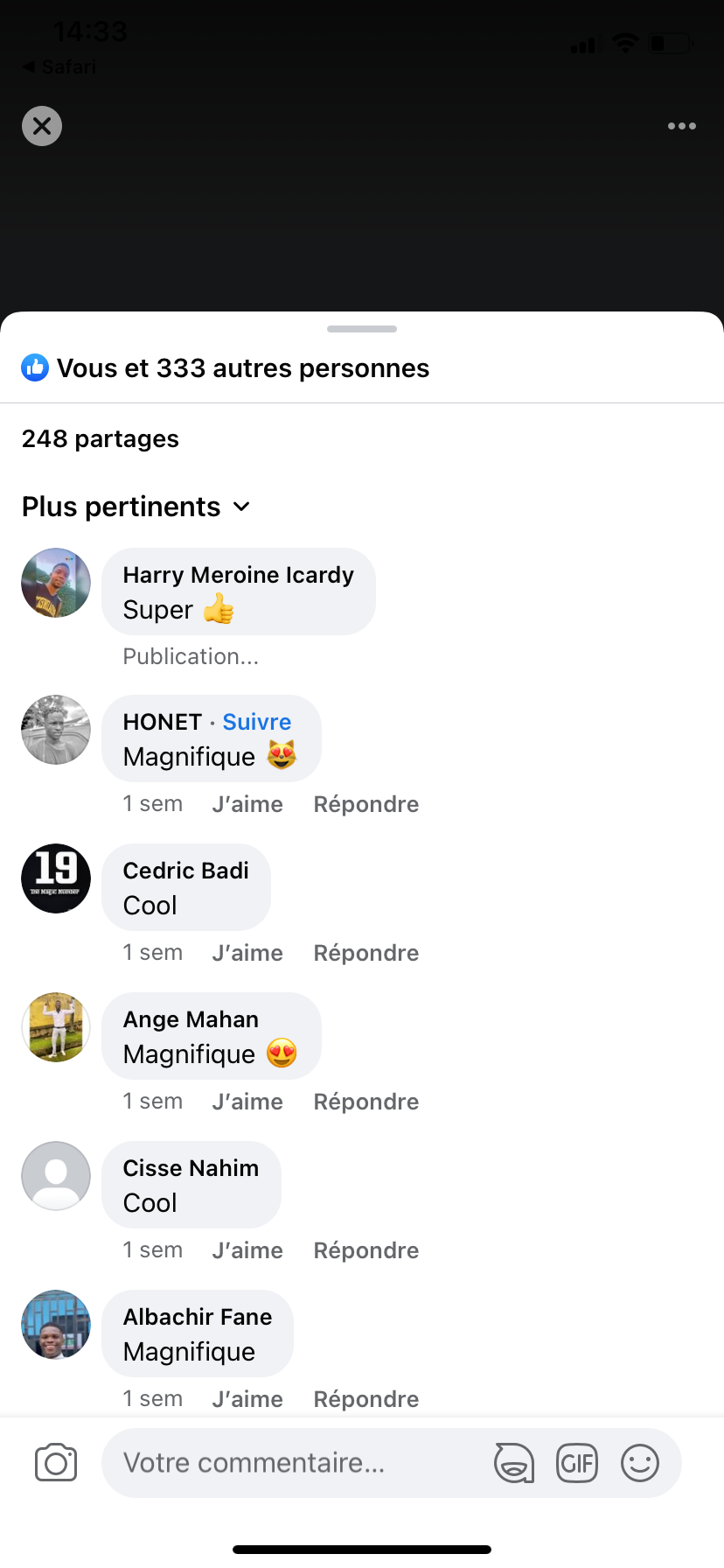This screenshot has height=1568, width=724.
Task: Toggle J'aime on Ange Mahan's comment
Action: pos(247,1102)
